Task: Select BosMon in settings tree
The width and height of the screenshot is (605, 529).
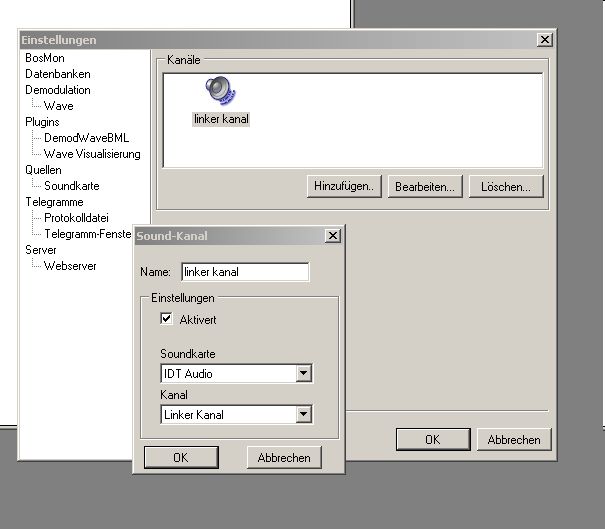Action: [x=43, y=58]
